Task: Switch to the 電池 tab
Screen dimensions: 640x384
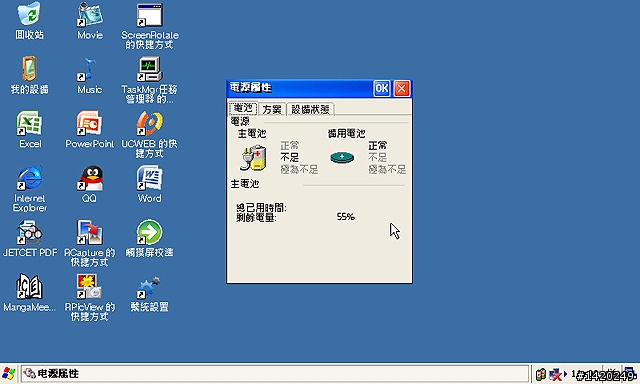Action: [243, 109]
